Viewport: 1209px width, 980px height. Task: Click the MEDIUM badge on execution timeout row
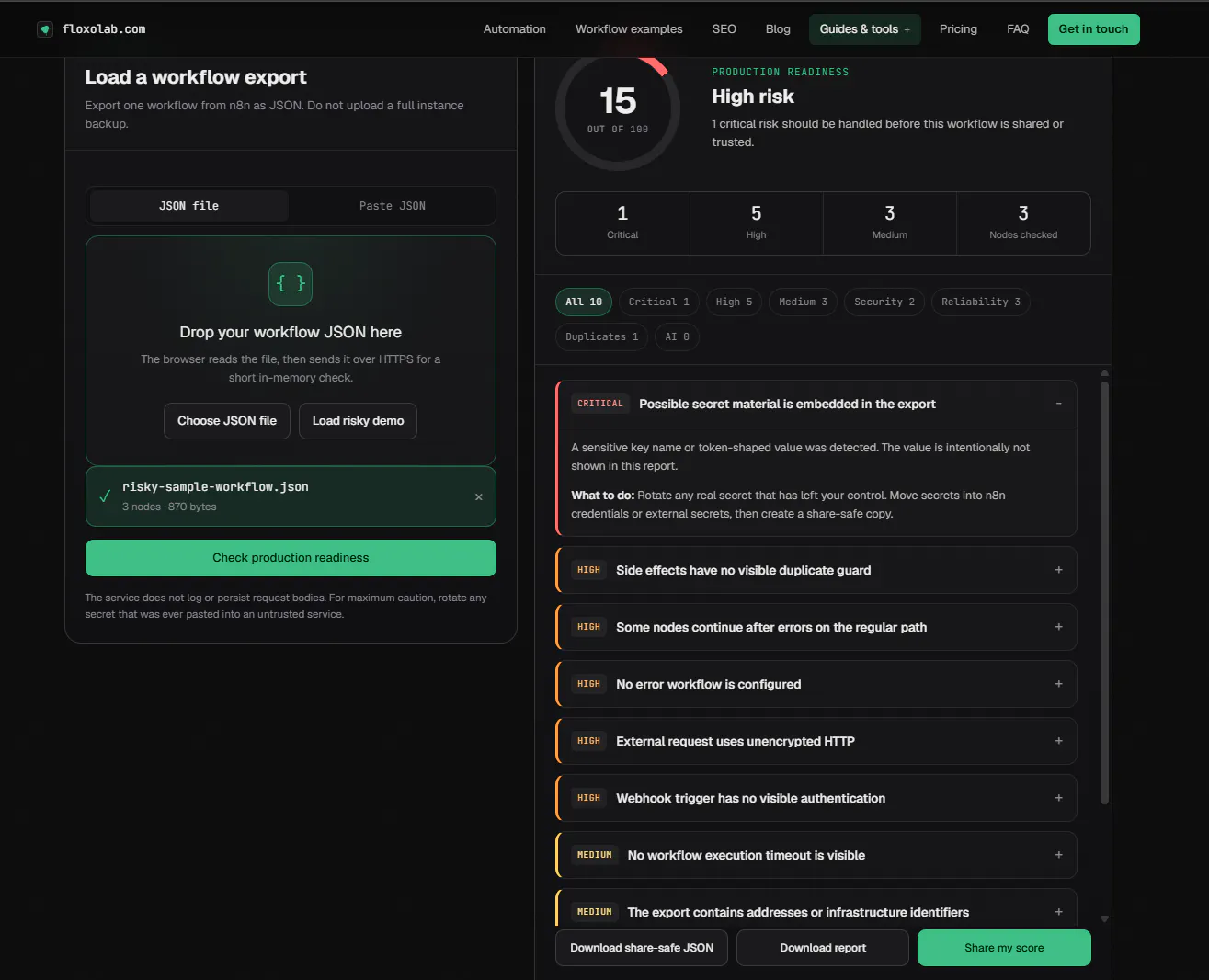[594, 855]
